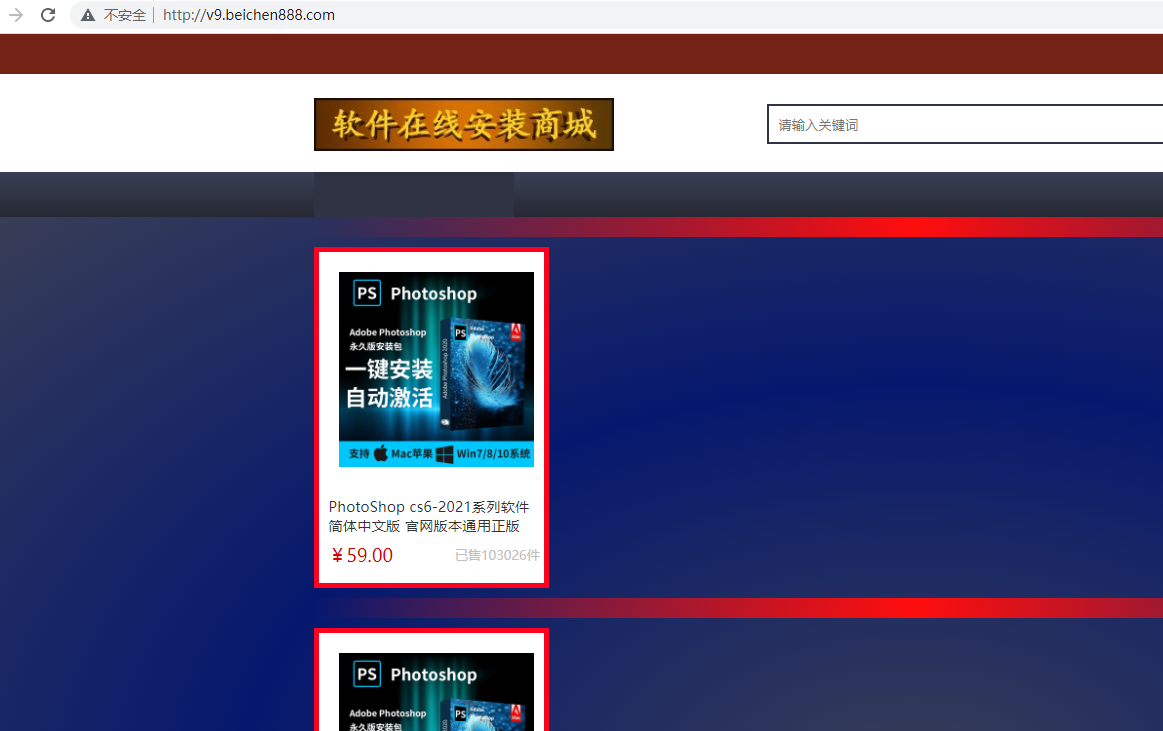Open the first Photoshop product thumbnail
The width and height of the screenshot is (1163, 731).
(x=436, y=369)
